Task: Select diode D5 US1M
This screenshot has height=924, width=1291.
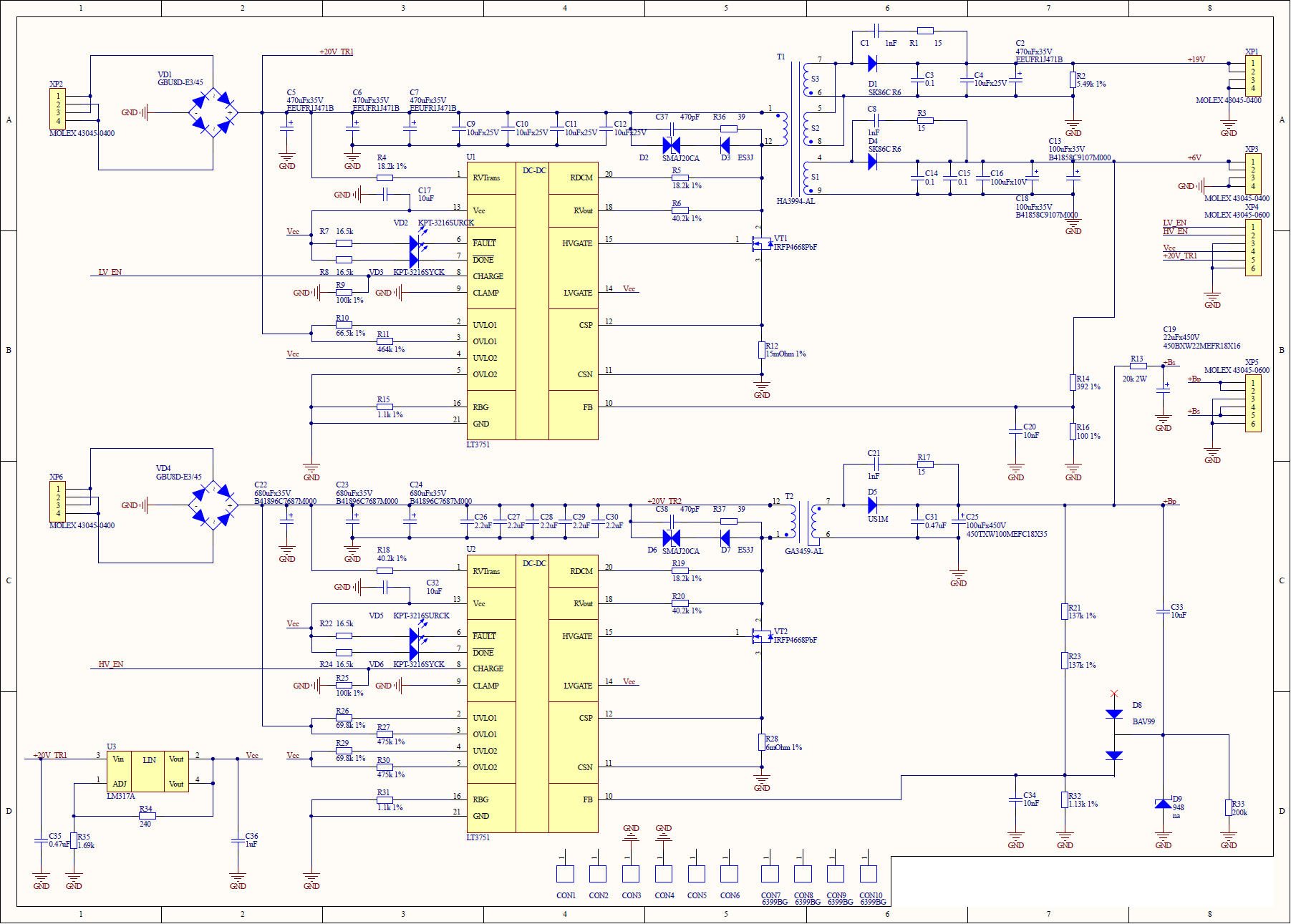Action: [872, 505]
